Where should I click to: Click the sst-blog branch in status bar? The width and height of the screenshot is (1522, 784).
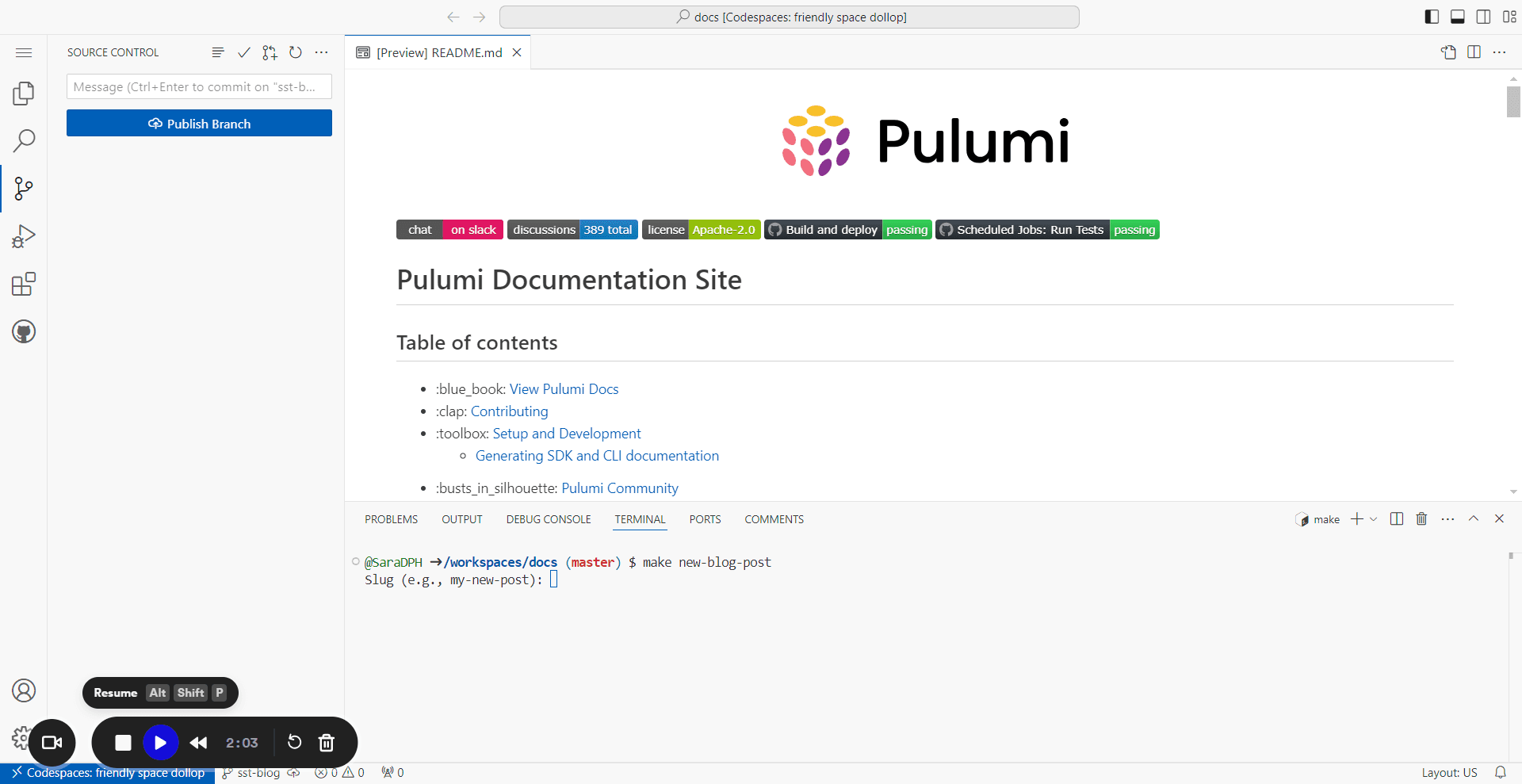[251, 773]
